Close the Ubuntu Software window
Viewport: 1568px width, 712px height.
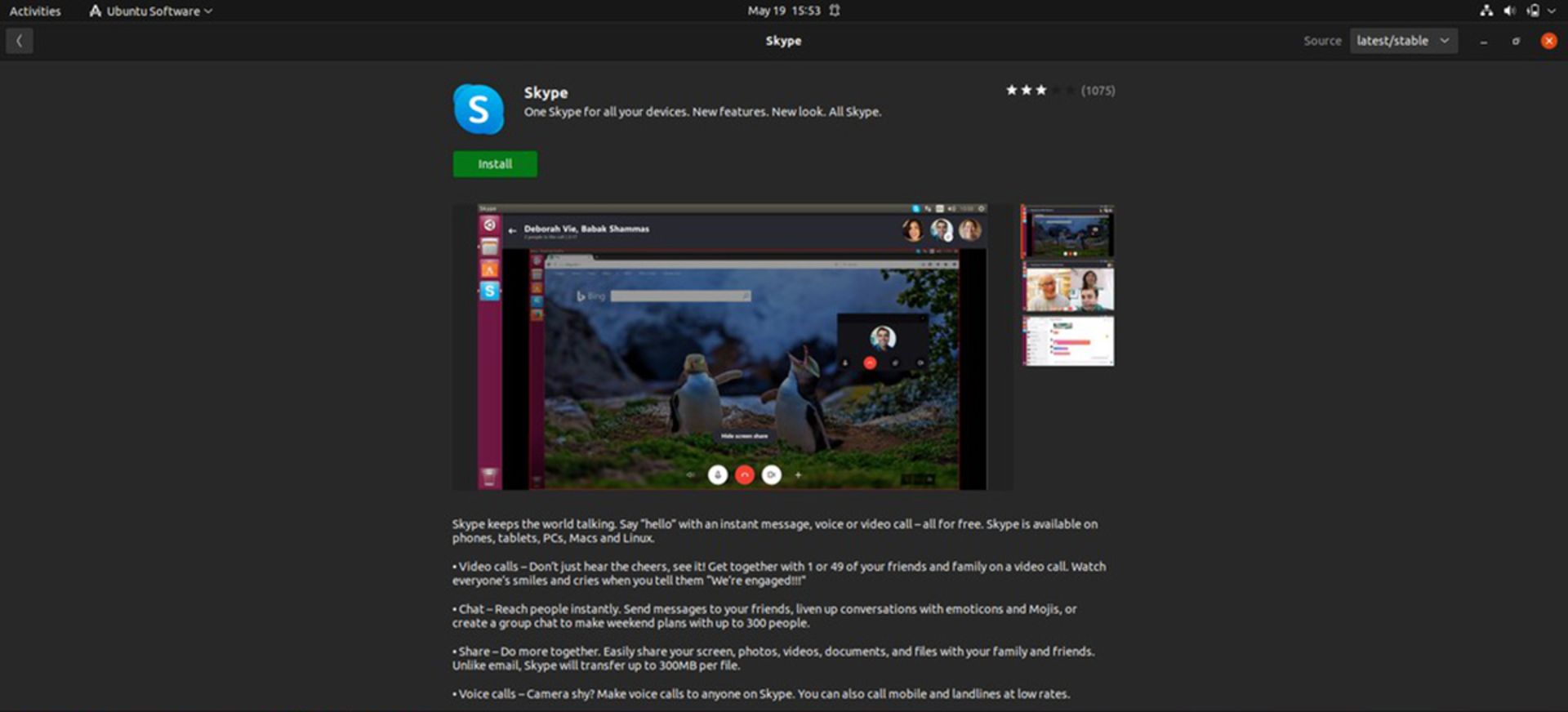tap(1548, 41)
